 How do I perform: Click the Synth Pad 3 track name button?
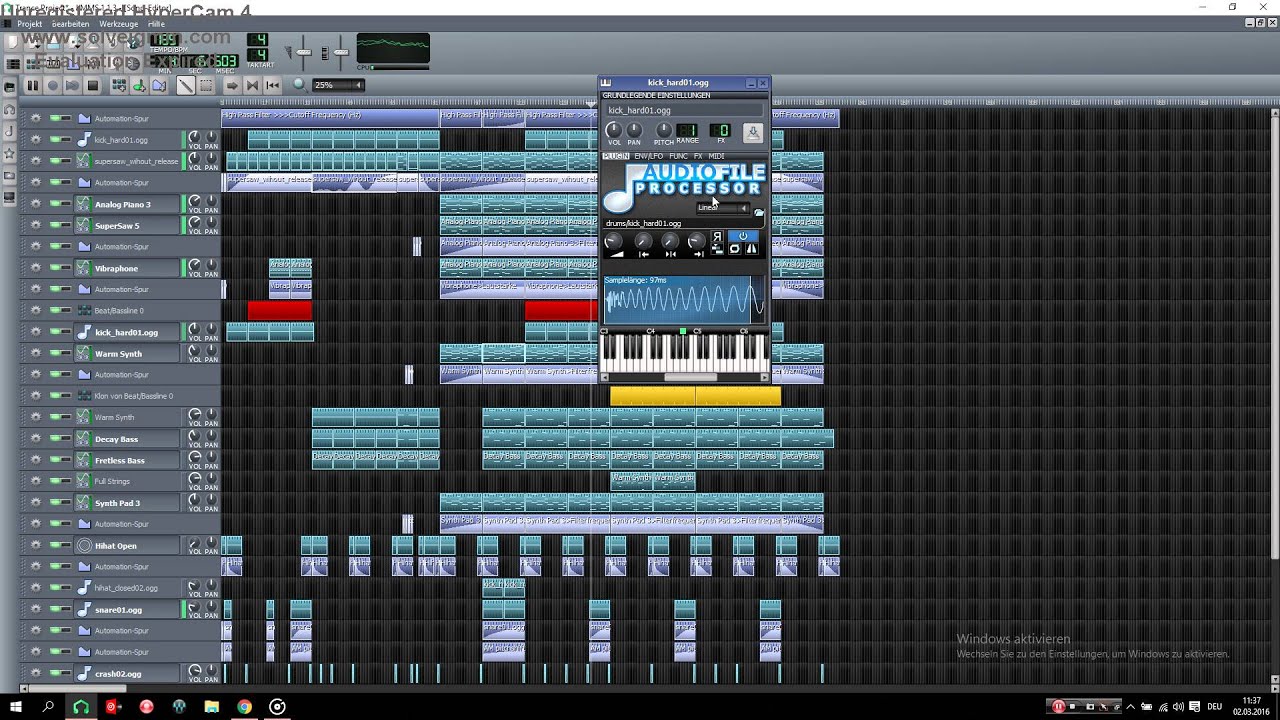126,503
